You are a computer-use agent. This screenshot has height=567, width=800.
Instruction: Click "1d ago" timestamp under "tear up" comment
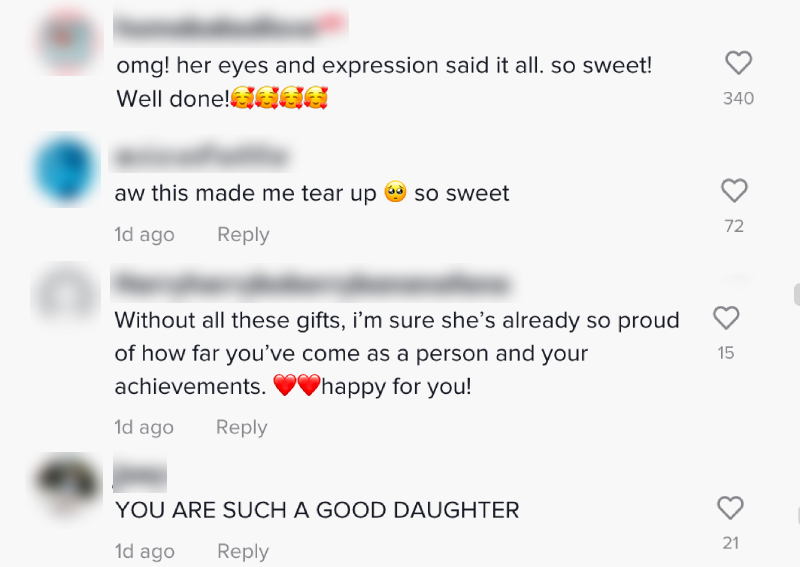tap(144, 235)
